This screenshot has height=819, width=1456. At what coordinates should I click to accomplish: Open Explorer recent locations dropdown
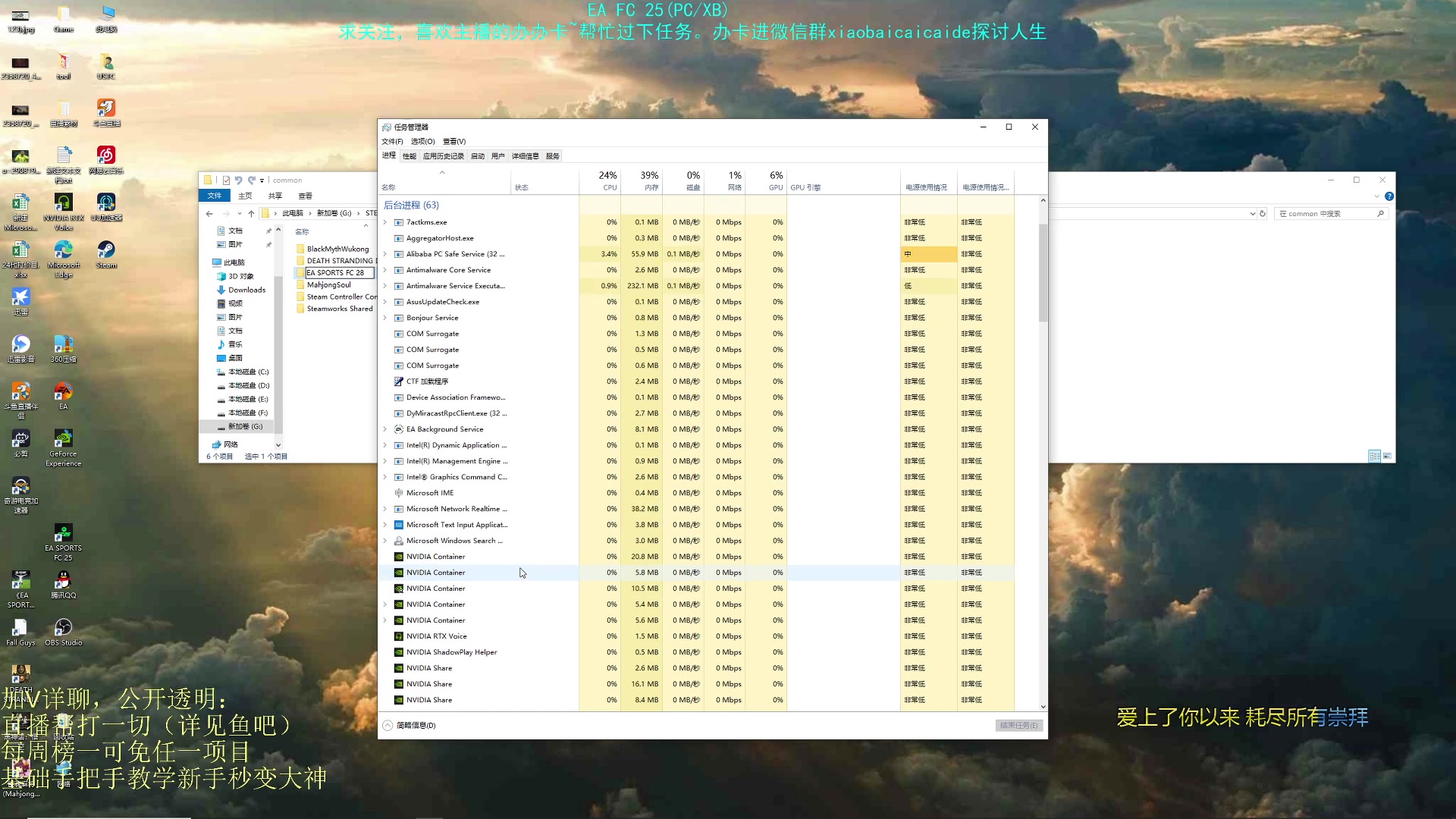[x=240, y=214]
